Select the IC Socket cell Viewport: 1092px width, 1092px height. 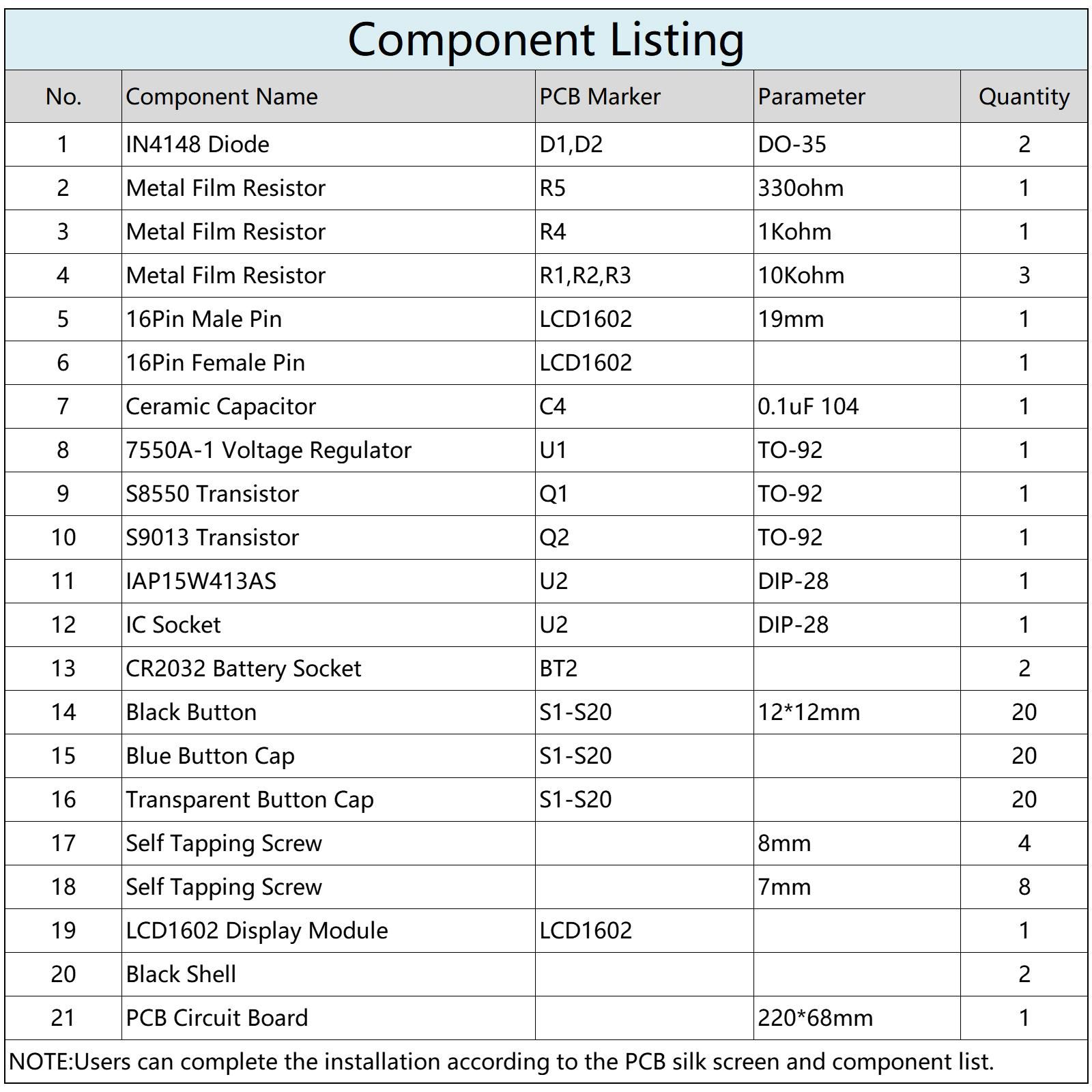173,625
